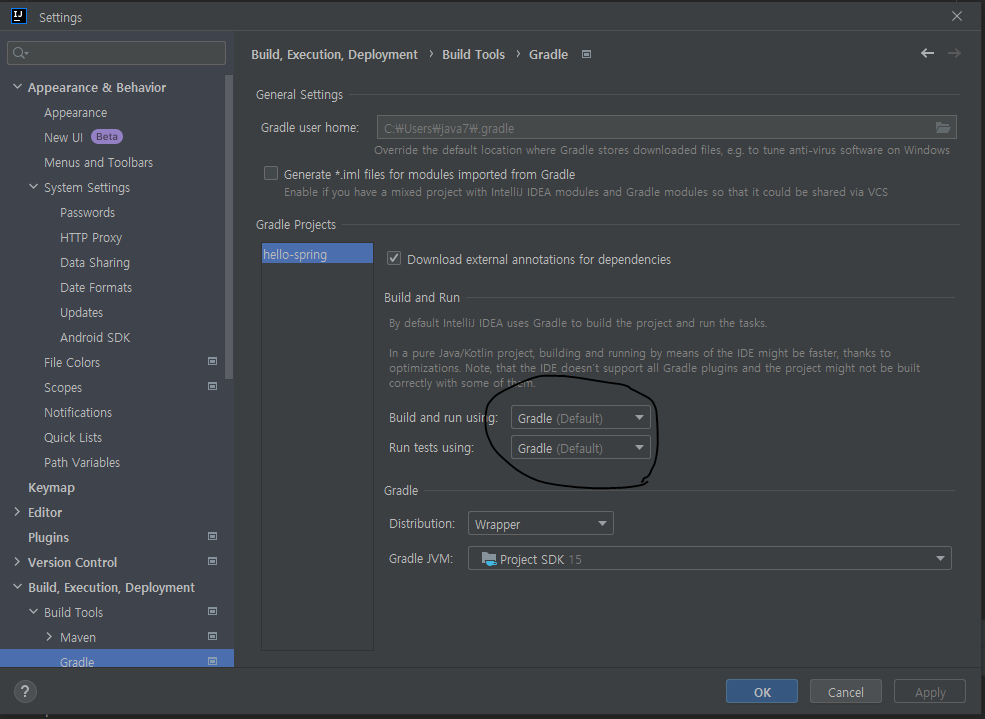Focus the settings search field
This screenshot has width=985, height=719.
tap(116, 53)
